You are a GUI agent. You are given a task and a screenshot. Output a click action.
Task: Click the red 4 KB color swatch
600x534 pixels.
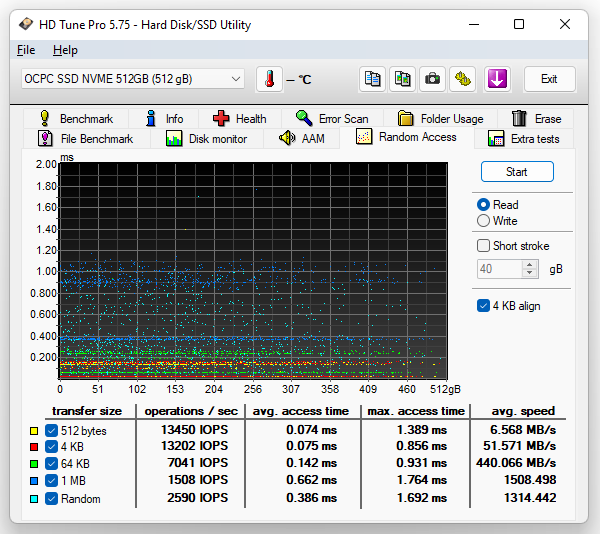[34, 447]
